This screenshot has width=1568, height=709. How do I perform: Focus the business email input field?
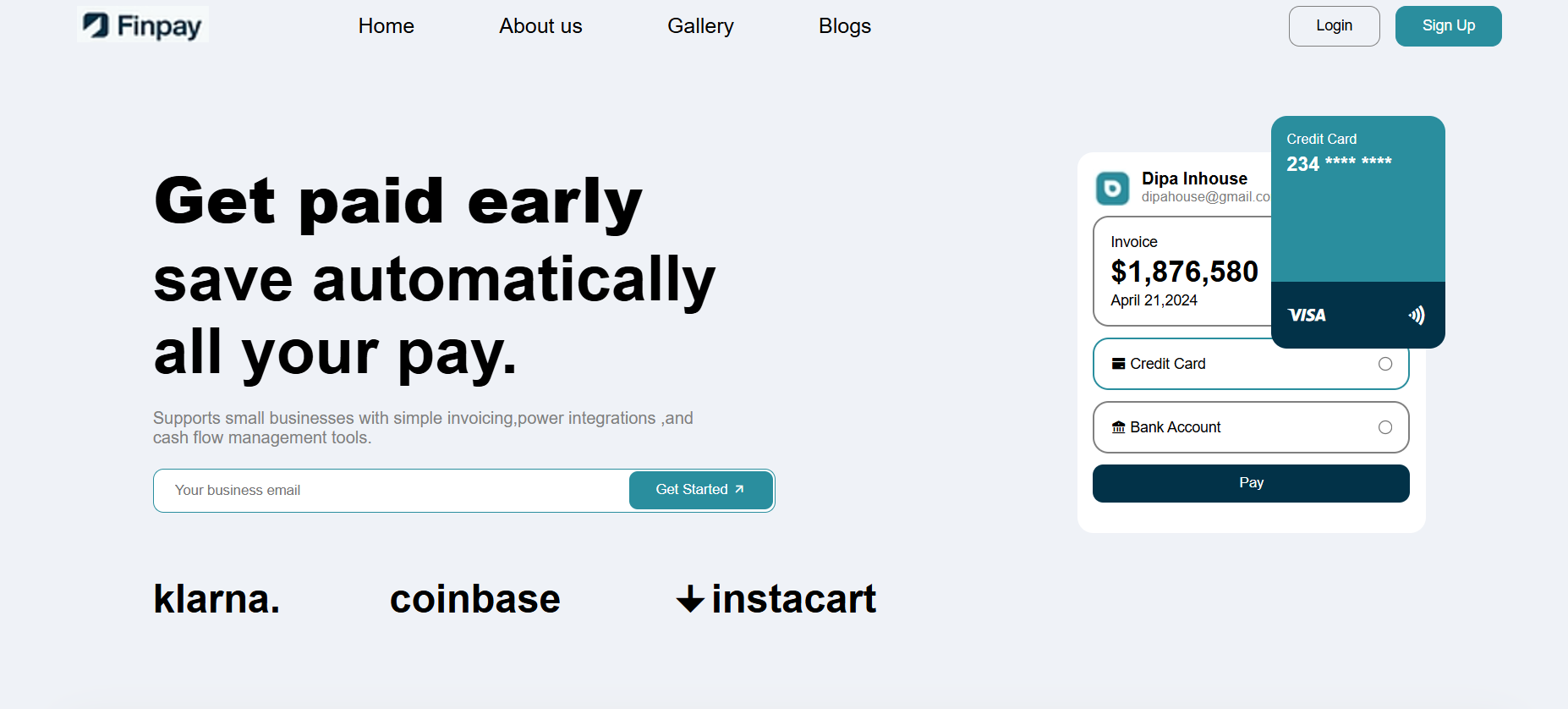[392, 491]
